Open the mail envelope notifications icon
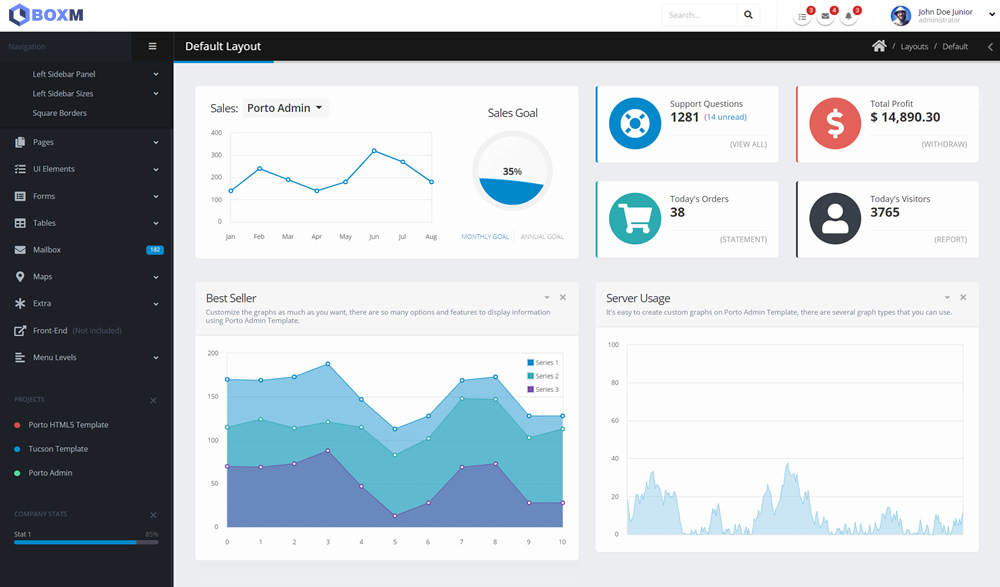The height and width of the screenshot is (587, 1000). [x=825, y=16]
